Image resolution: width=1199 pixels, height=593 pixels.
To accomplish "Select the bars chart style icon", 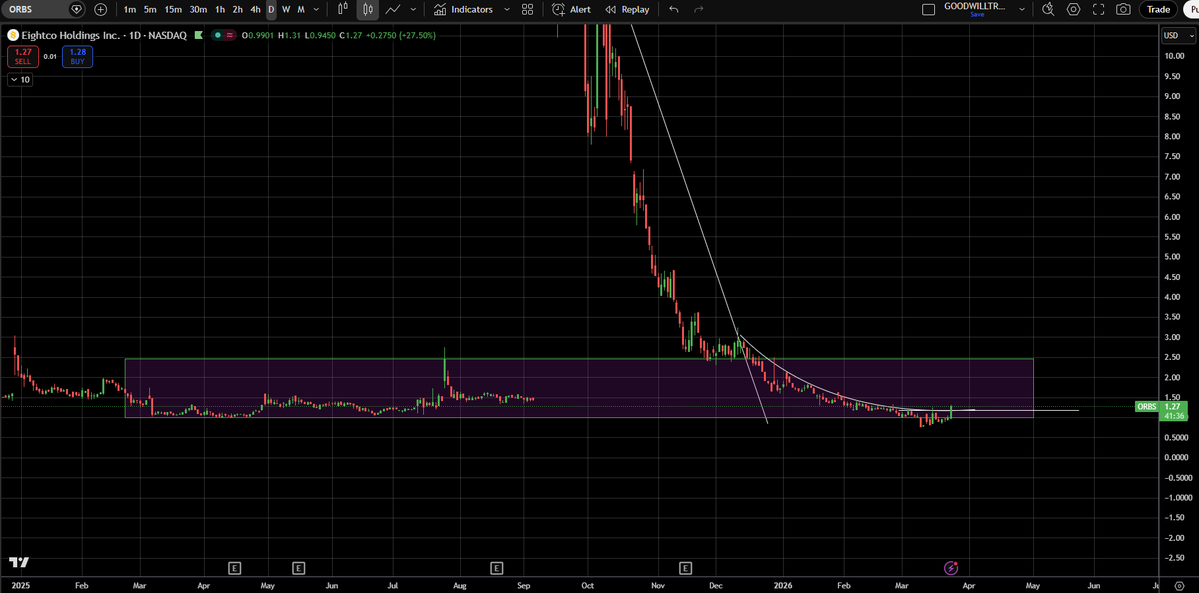I will (x=343, y=9).
